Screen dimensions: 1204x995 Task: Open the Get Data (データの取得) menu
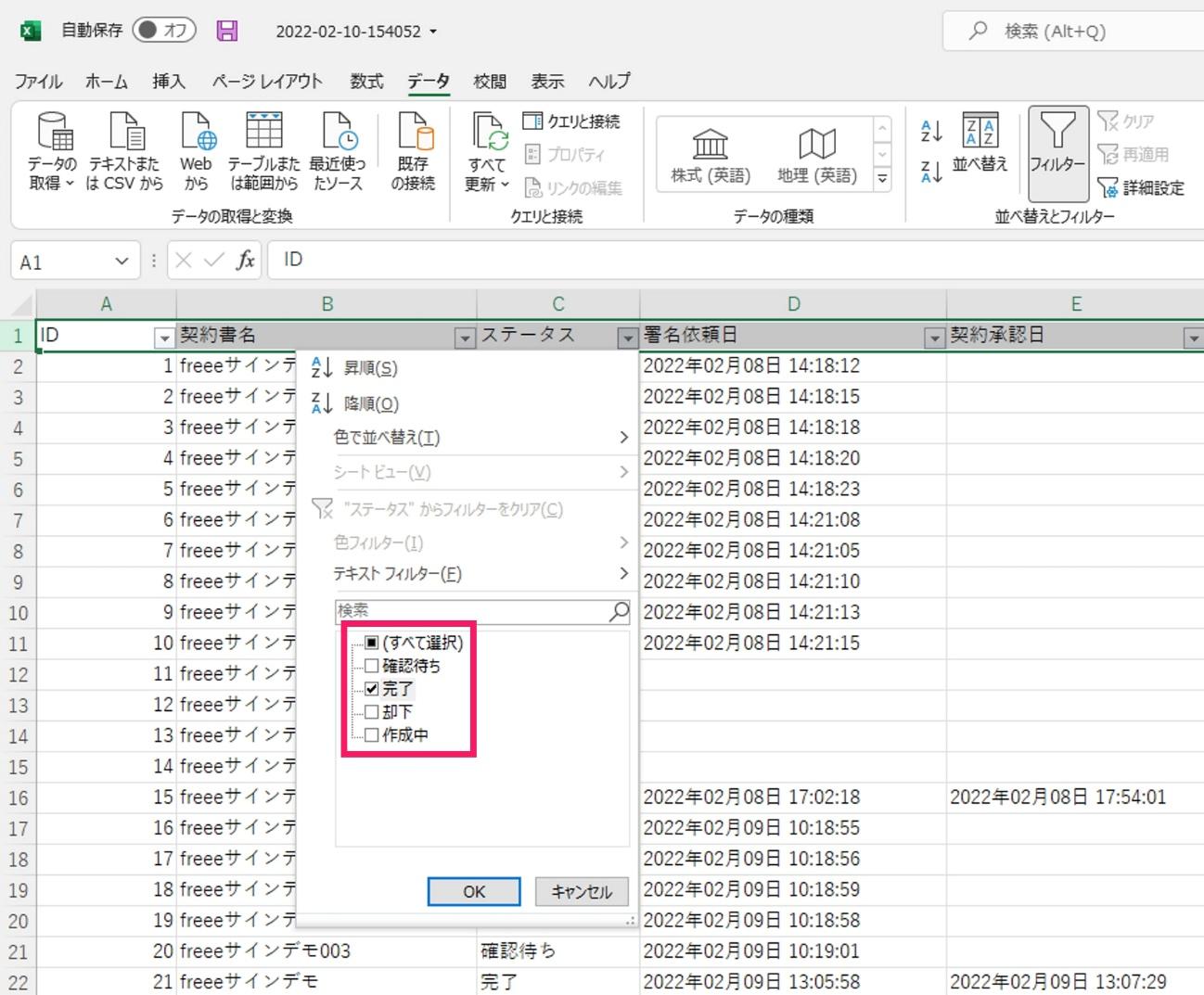(52, 152)
